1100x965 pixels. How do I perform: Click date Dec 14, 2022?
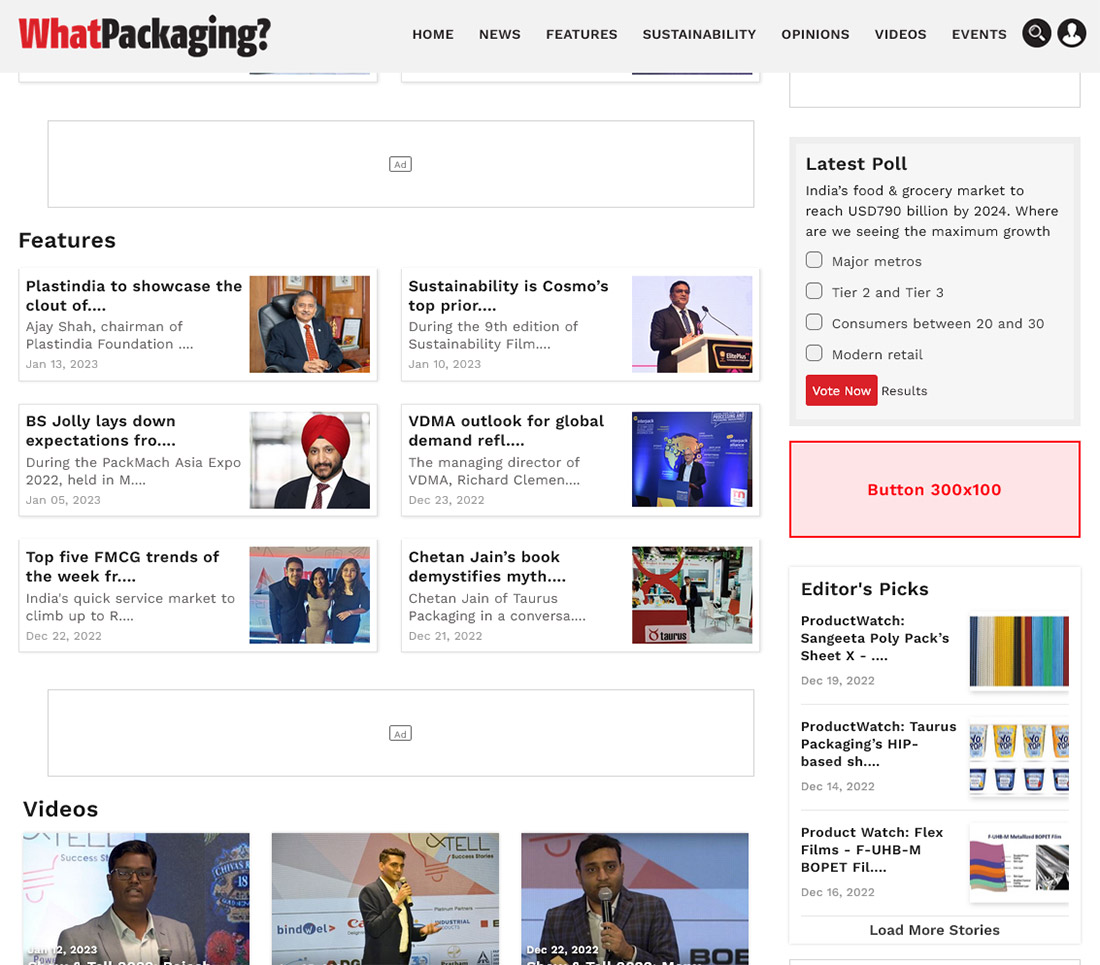point(838,787)
